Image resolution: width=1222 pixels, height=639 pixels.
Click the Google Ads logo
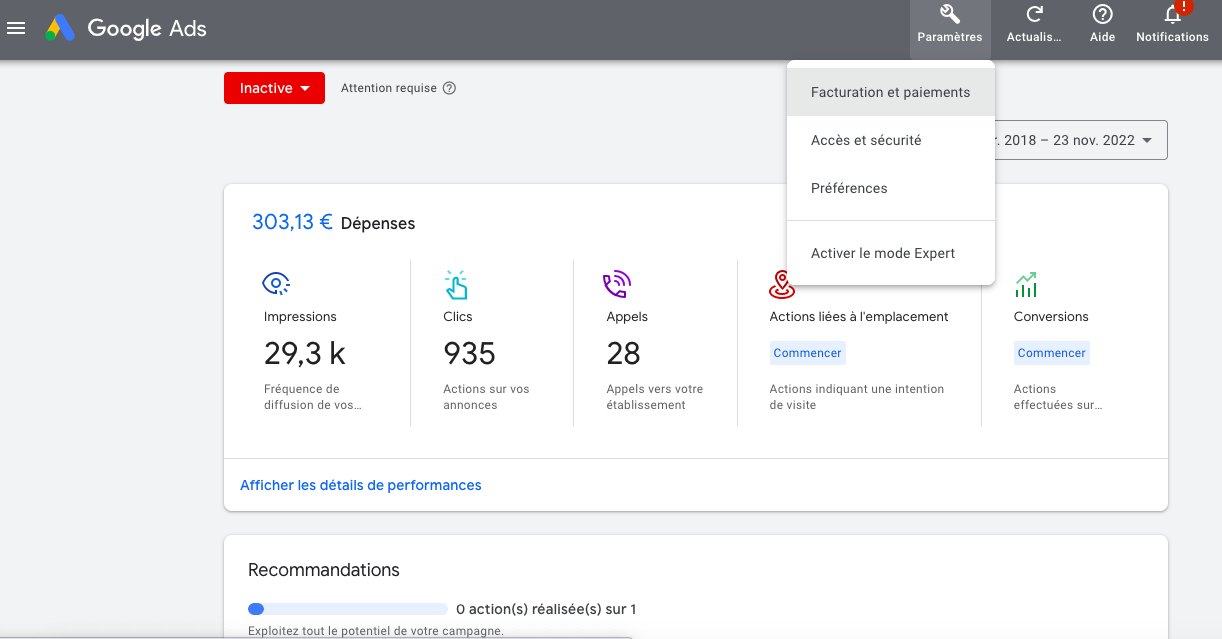61,28
